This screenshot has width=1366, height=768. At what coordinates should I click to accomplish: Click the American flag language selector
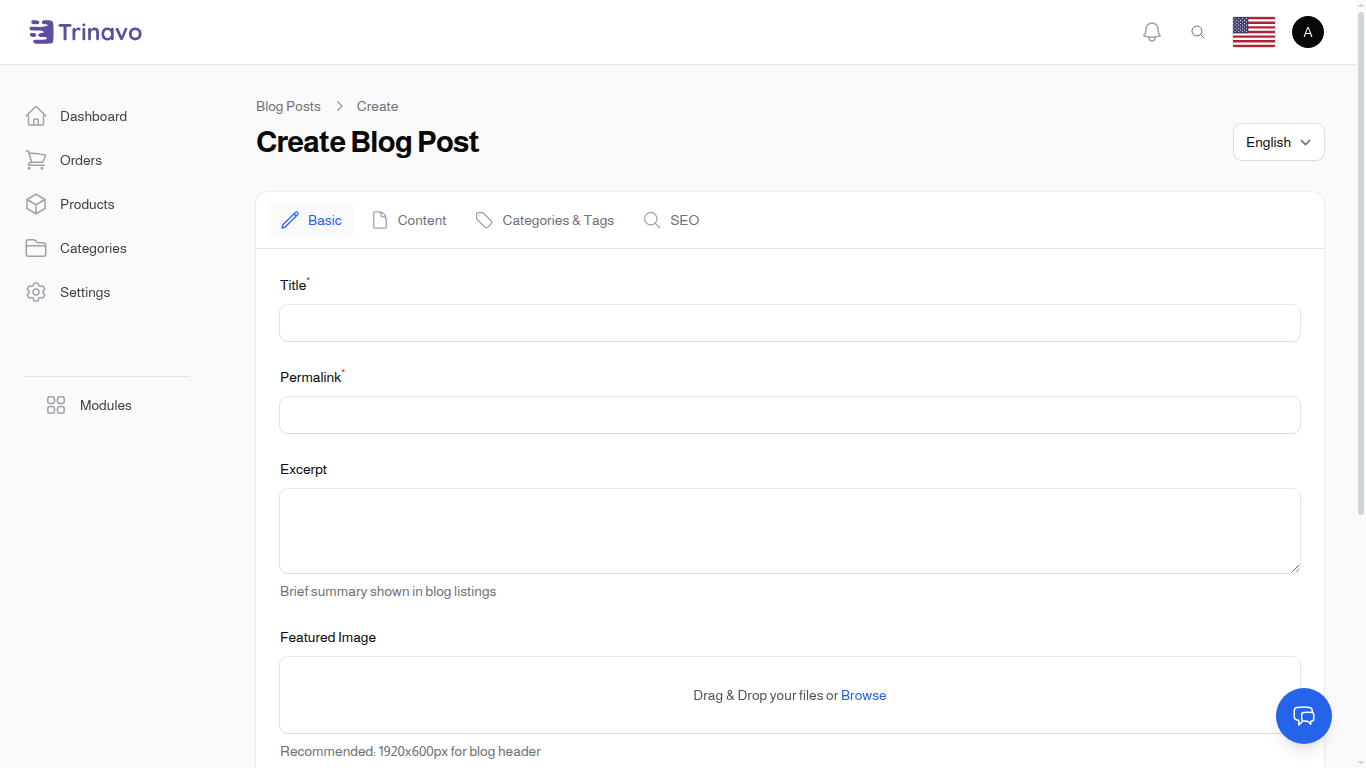click(1253, 31)
